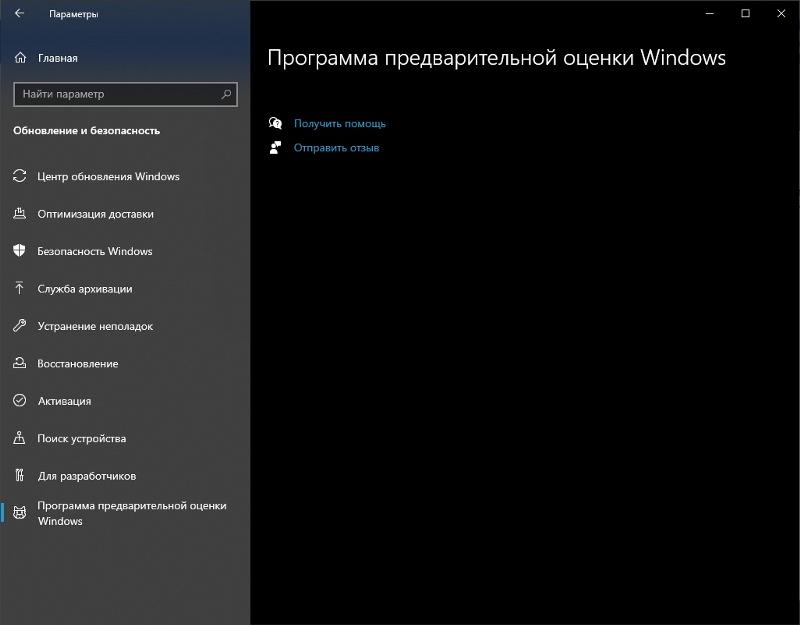This screenshot has height=625, width=800.
Task: Go to Главная settings home
Action: tap(58, 58)
